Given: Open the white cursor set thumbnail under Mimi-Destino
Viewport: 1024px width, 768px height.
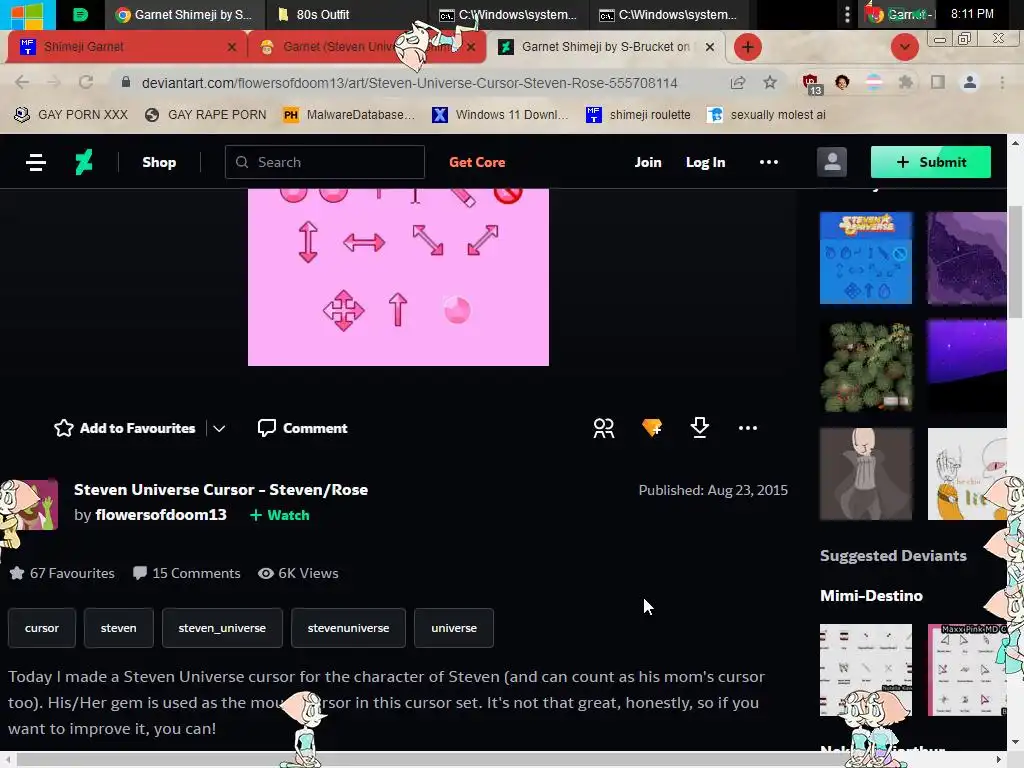Looking at the screenshot, I should click(866, 669).
